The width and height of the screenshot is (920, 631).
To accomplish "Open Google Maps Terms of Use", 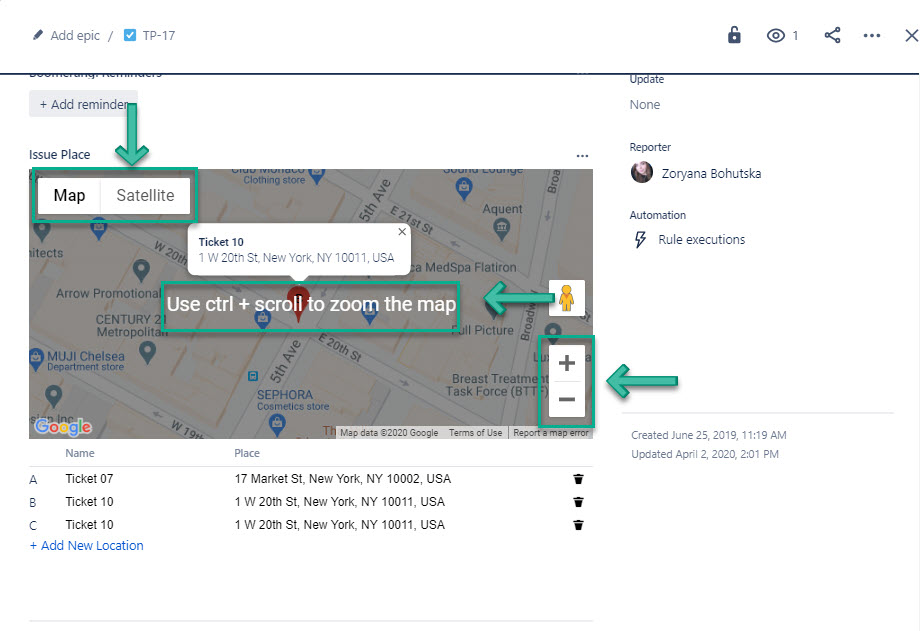I will pyautogui.click(x=475, y=432).
